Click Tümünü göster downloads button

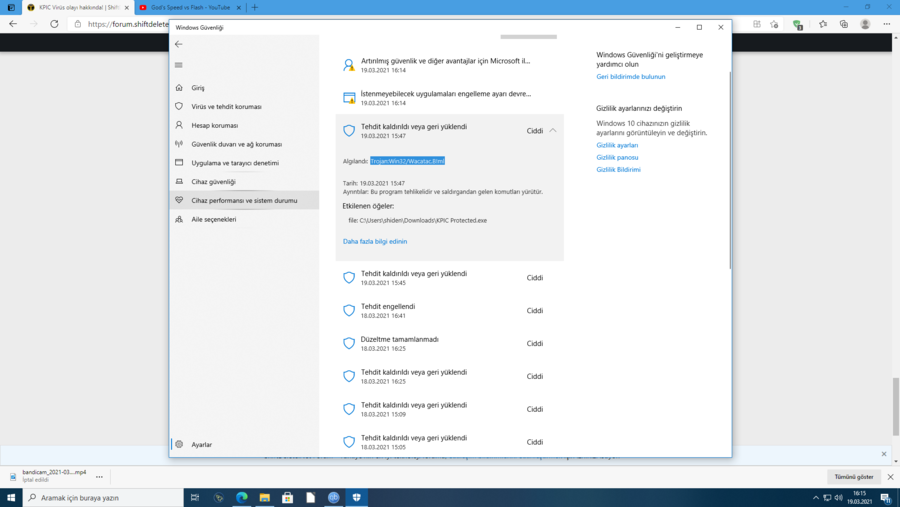click(x=854, y=477)
